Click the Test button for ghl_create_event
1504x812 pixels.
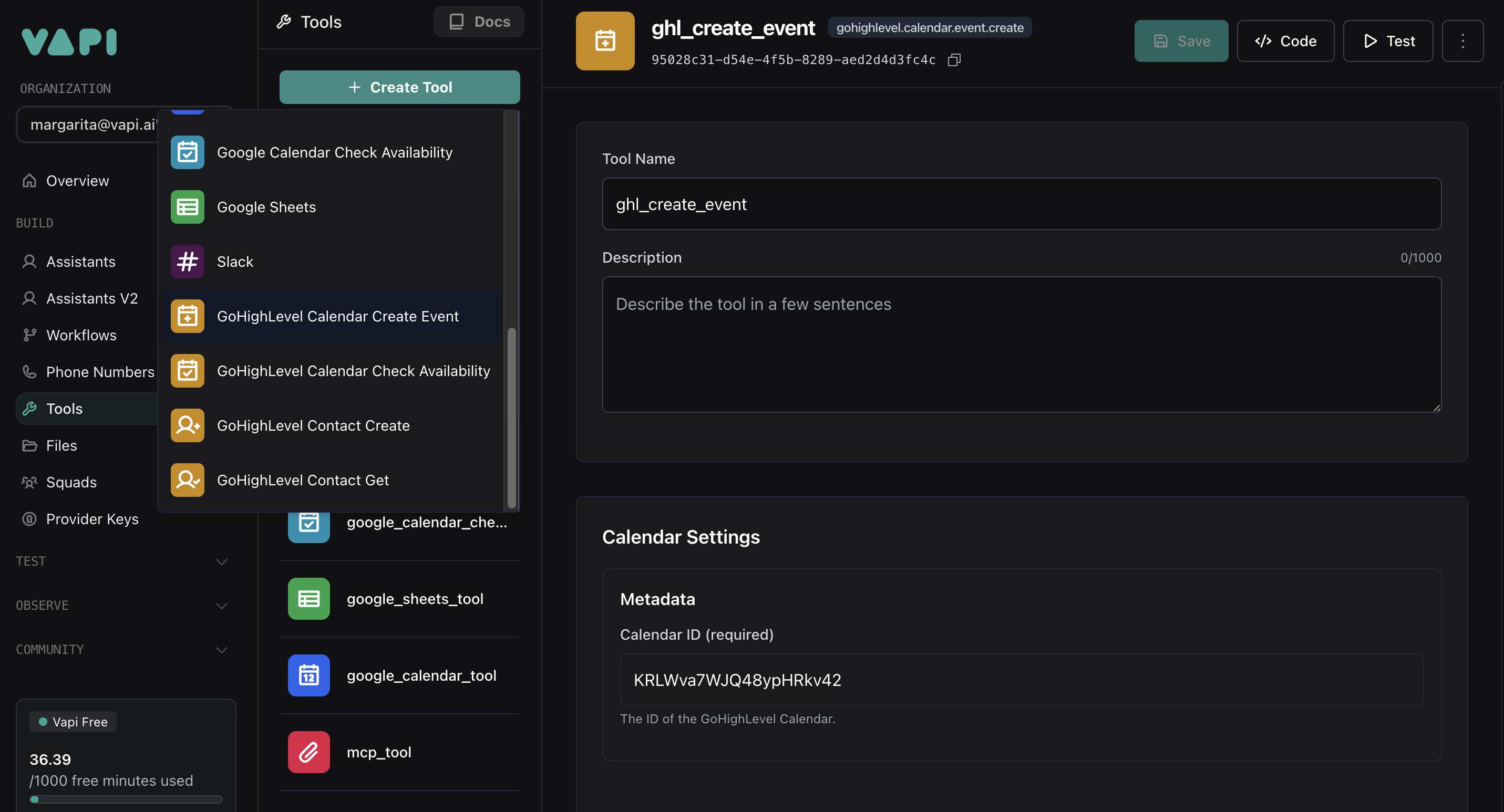pos(1388,41)
